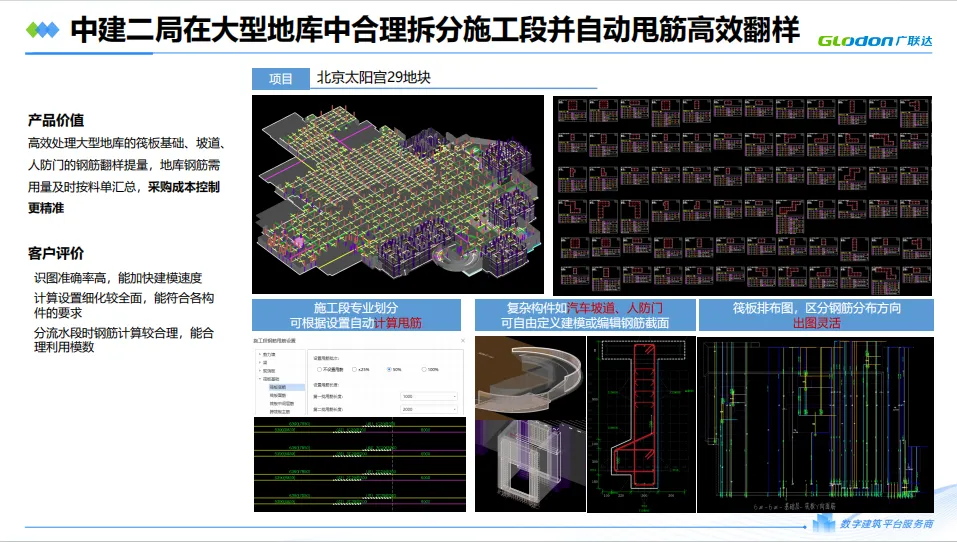Open the civil defense door rebar image
This screenshot has width=957, height=542.
click(x=530, y=465)
